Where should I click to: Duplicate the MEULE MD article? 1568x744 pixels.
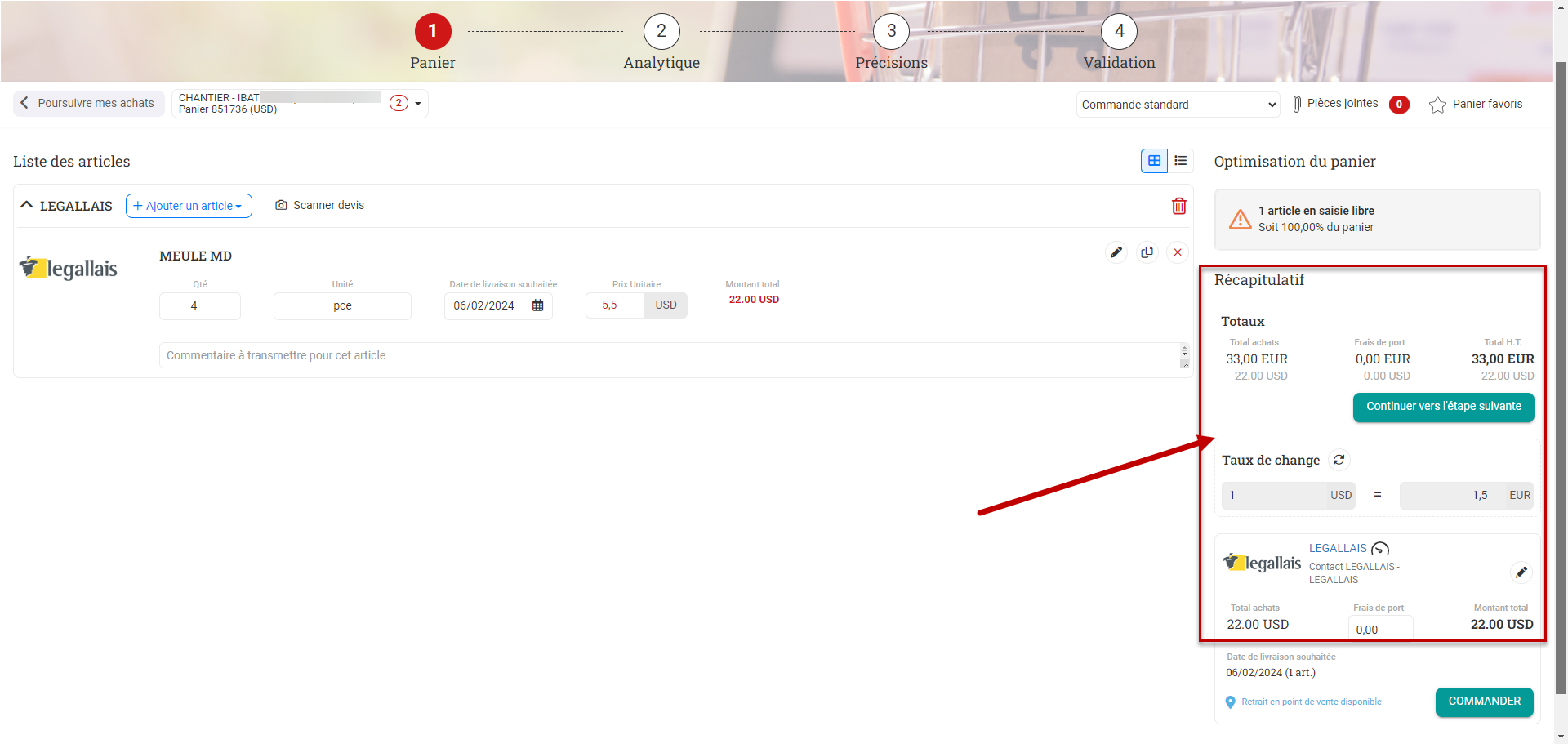click(x=1147, y=252)
